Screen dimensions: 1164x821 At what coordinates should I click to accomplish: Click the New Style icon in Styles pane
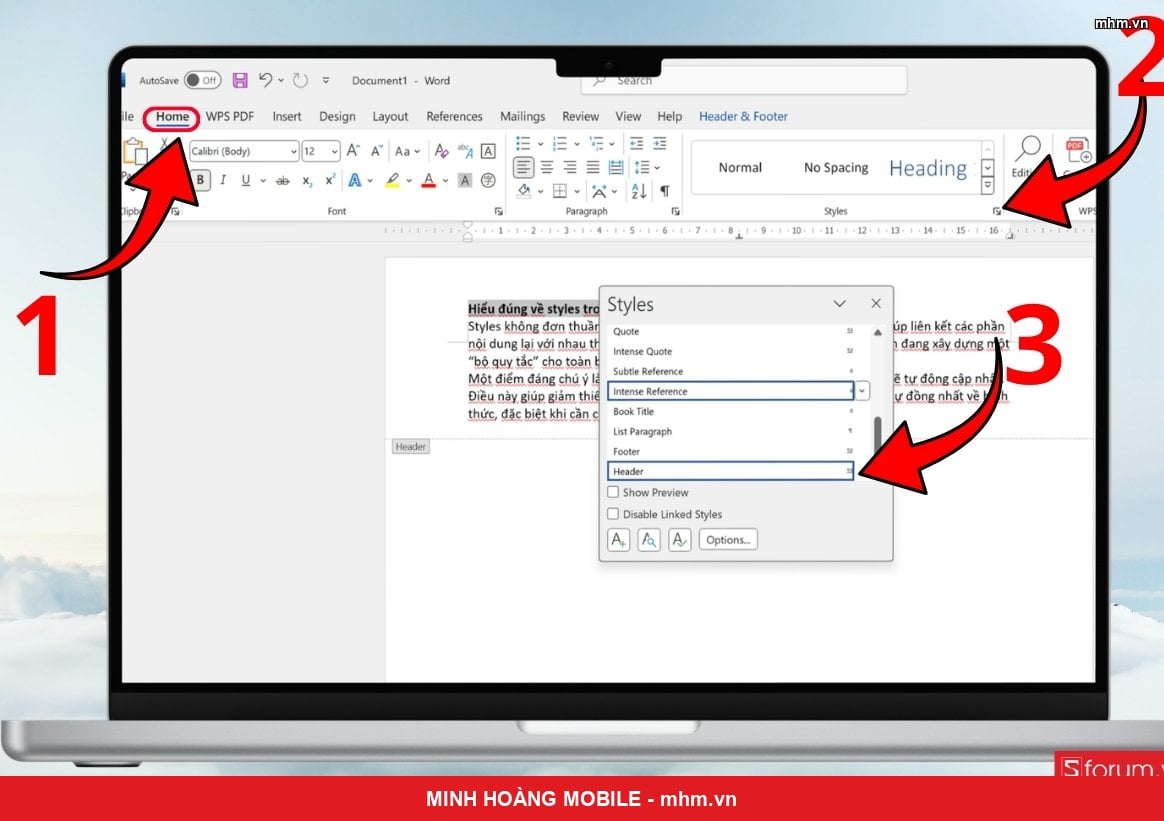pos(618,540)
